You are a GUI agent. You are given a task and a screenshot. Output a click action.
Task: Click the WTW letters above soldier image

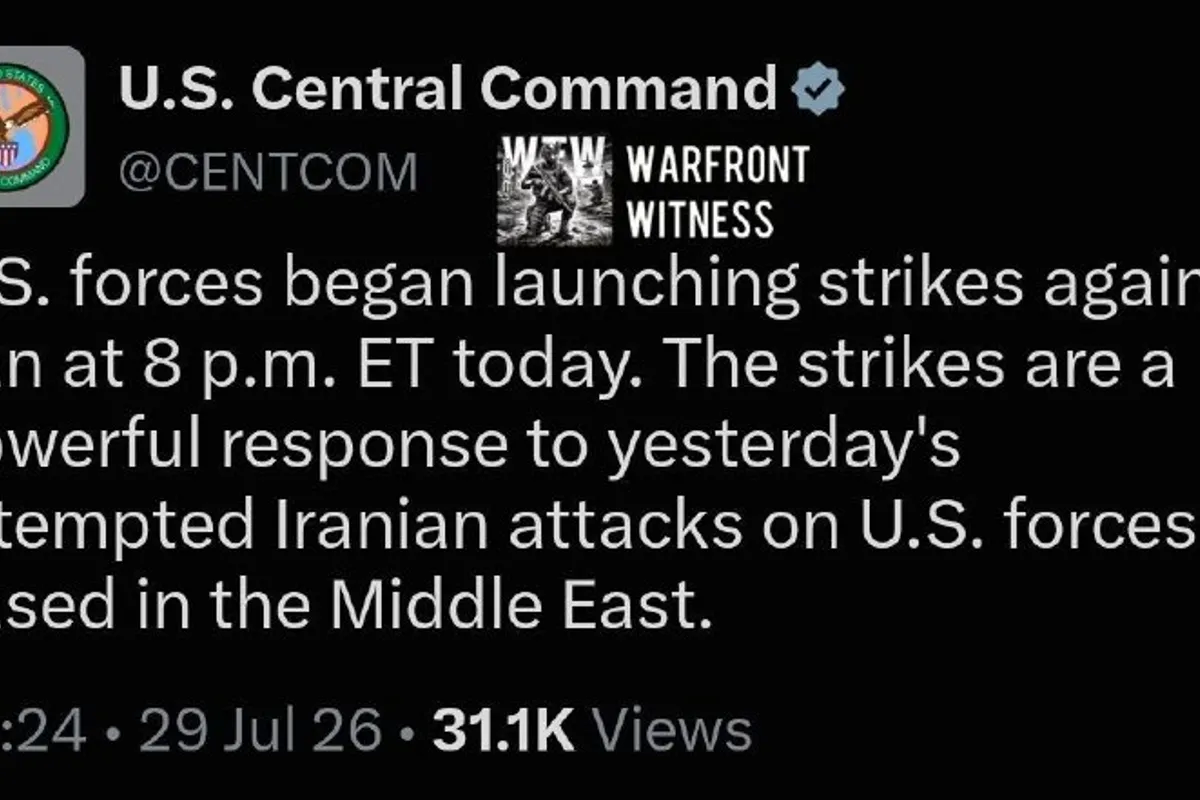(553, 151)
